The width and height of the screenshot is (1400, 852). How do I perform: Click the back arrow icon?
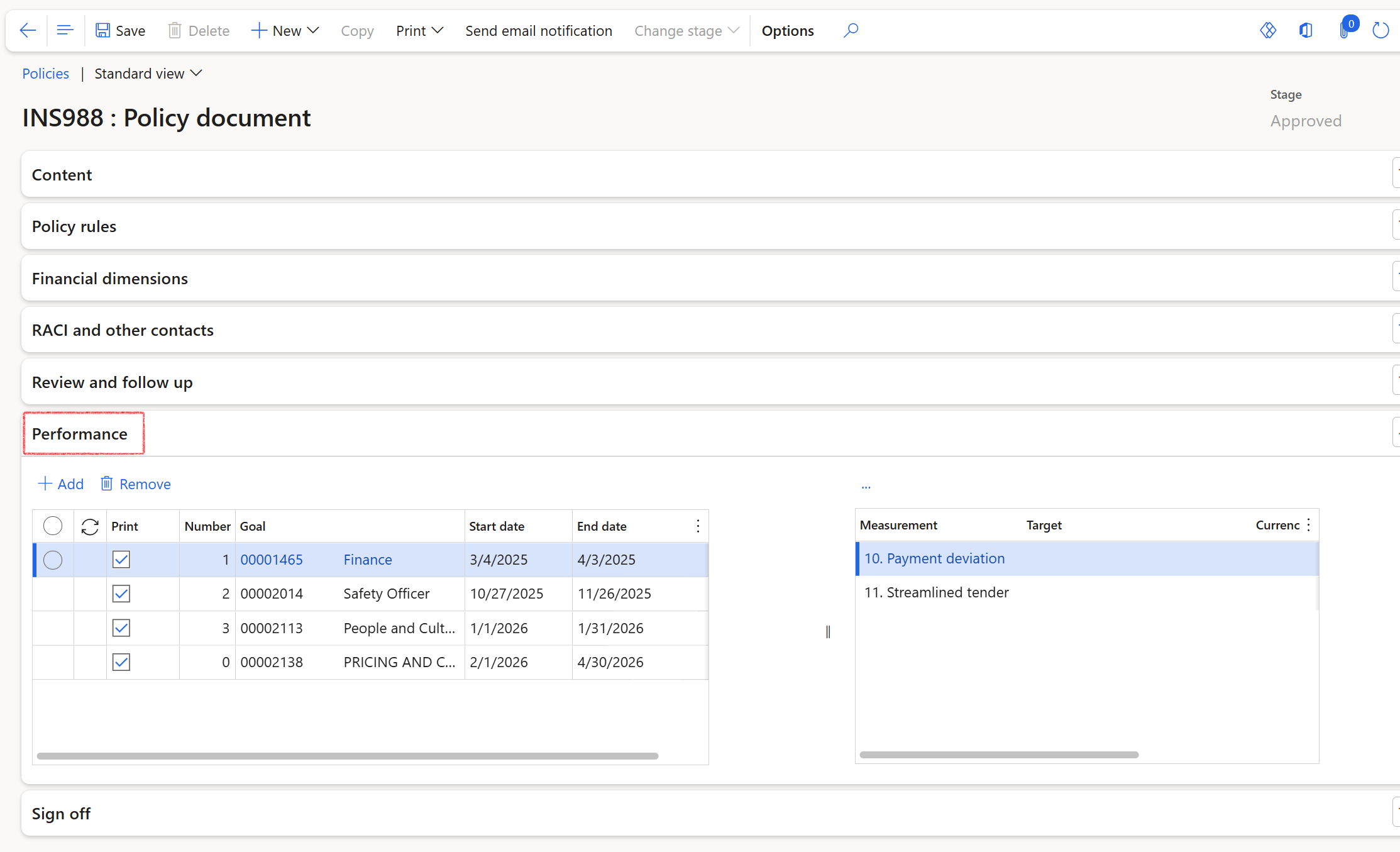point(28,30)
